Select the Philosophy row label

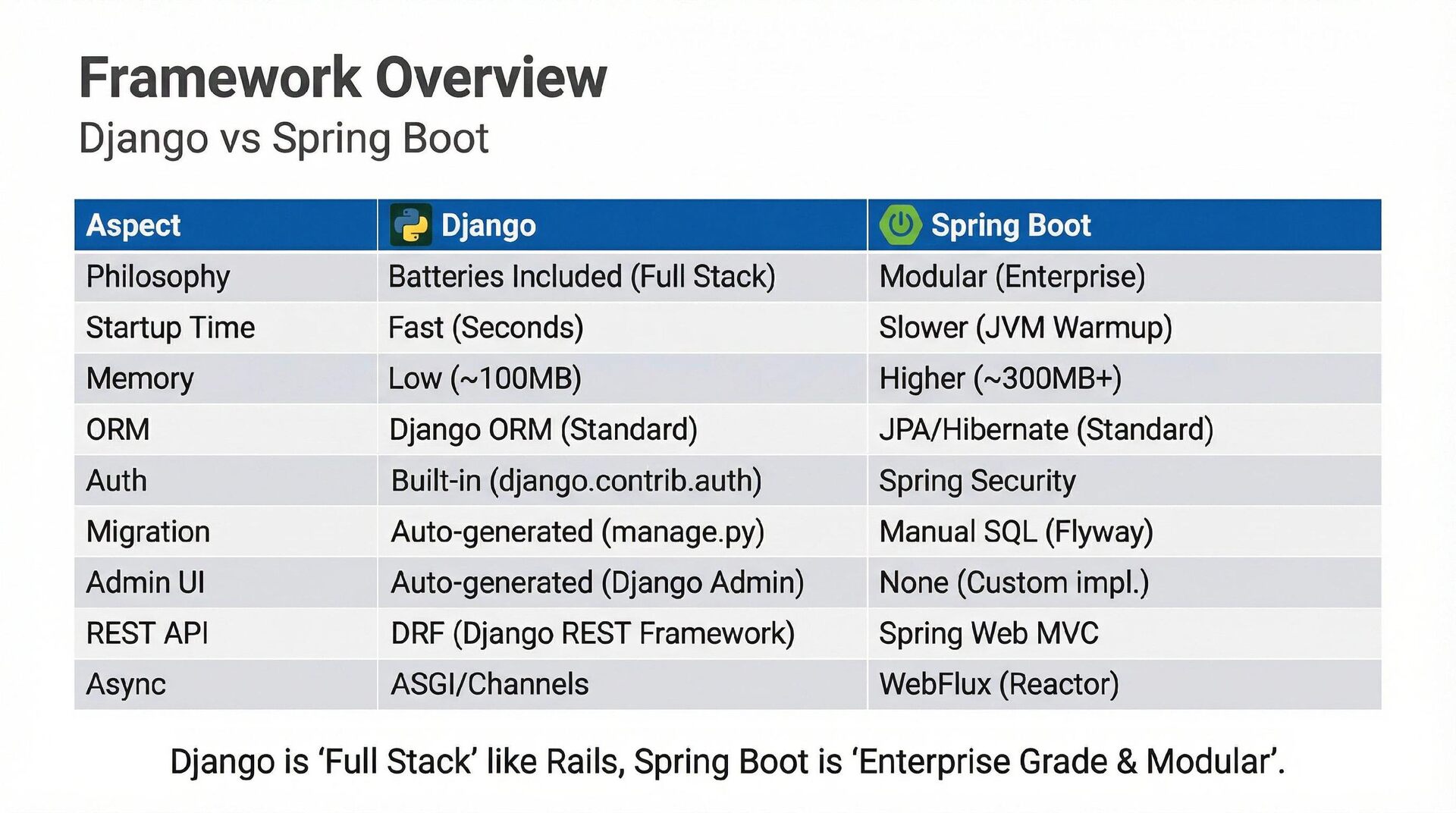pos(158,277)
